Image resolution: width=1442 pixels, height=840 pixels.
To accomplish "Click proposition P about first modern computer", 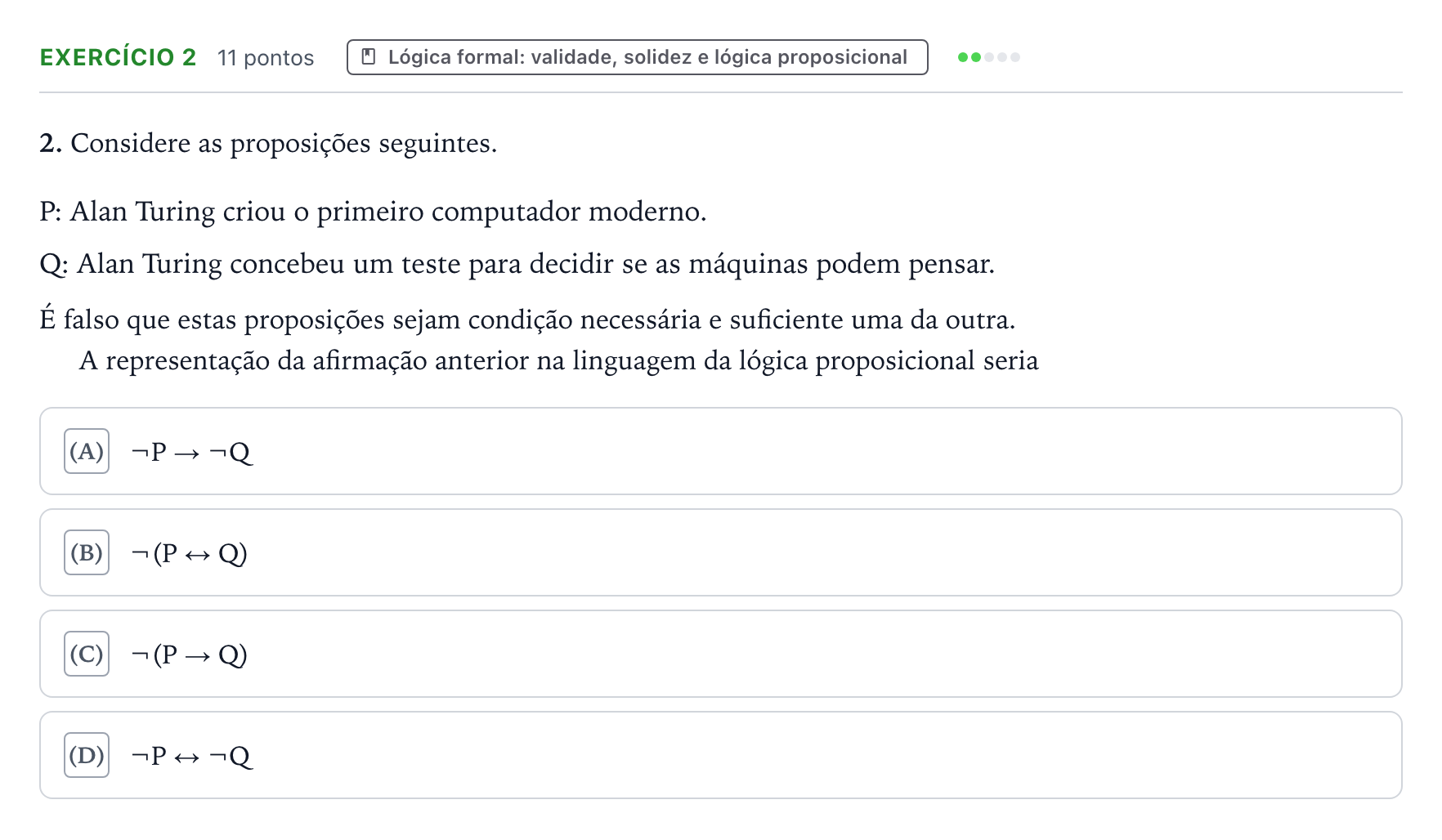I will 373,212.
